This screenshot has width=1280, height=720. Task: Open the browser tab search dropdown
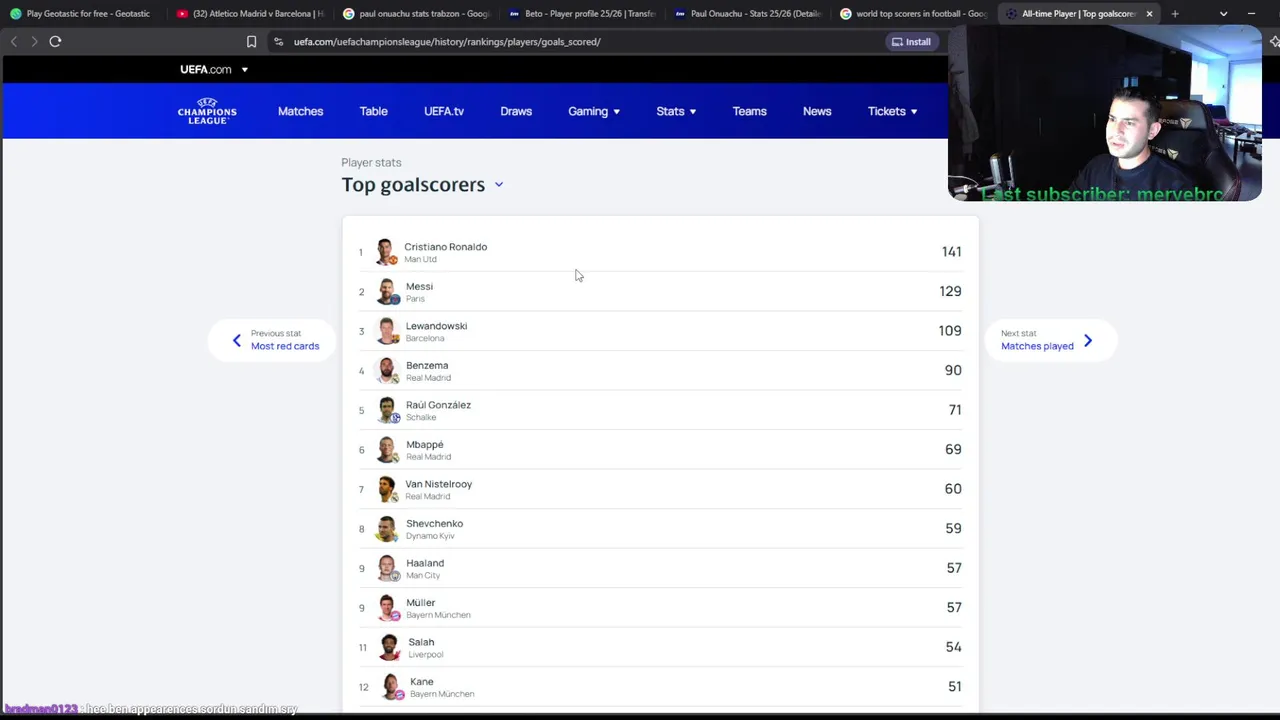point(1223,14)
